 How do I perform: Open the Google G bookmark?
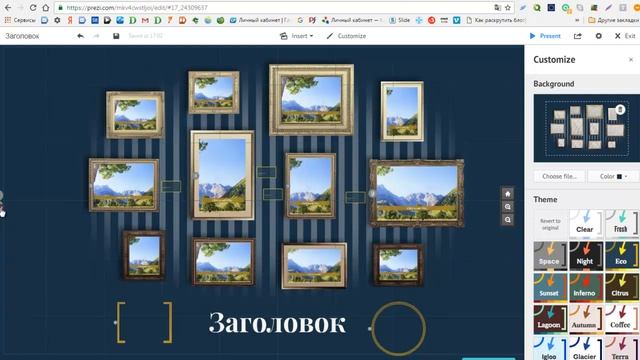(300, 20)
